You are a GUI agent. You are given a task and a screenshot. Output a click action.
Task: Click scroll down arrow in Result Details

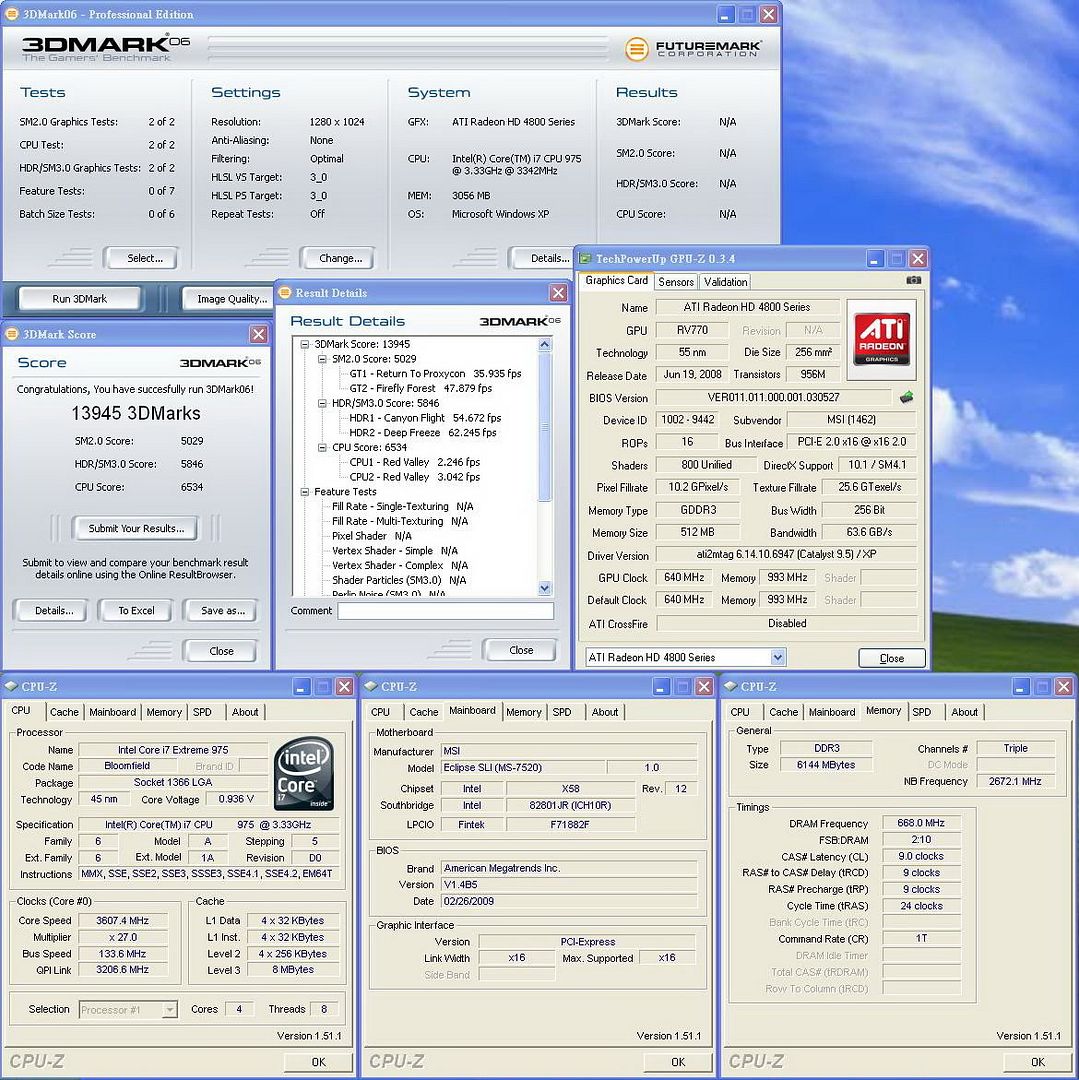click(x=545, y=588)
